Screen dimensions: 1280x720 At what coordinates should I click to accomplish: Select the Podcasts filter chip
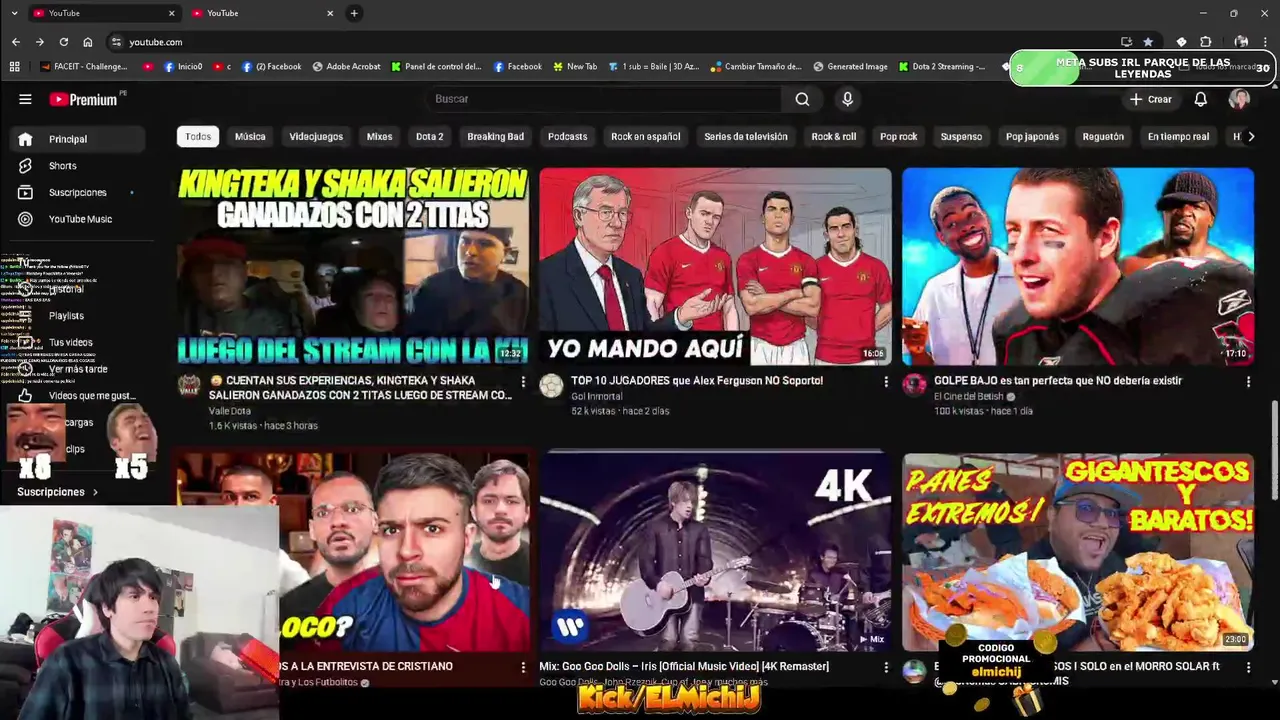[567, 137]
